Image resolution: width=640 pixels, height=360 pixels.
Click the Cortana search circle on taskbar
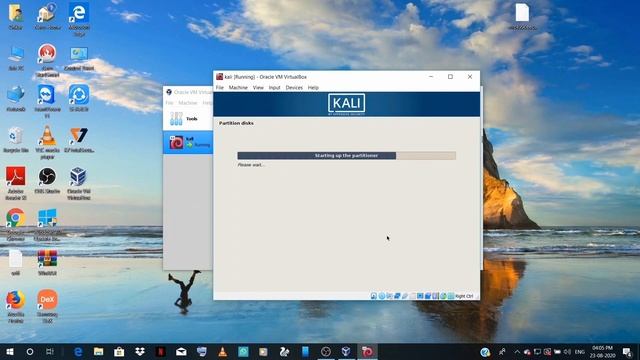pyautogui.click(x=30, y=351)
